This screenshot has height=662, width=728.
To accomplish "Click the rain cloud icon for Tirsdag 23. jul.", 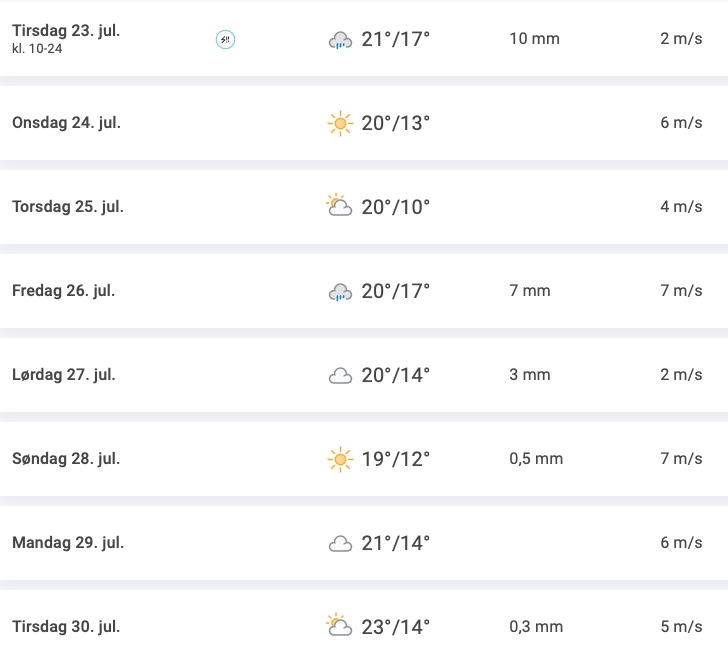I will pyautogui.click(x=340, y=40).
